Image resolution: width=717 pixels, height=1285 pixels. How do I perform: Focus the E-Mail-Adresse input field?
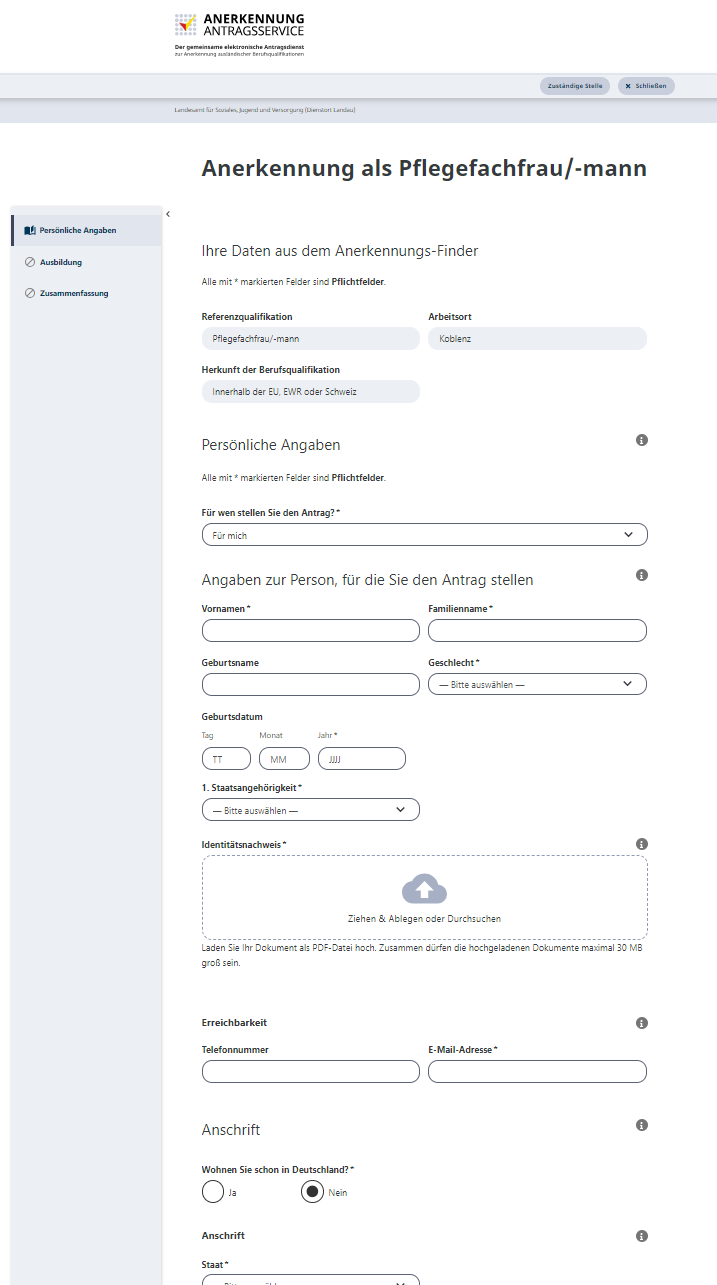(x=537, y=1071)
